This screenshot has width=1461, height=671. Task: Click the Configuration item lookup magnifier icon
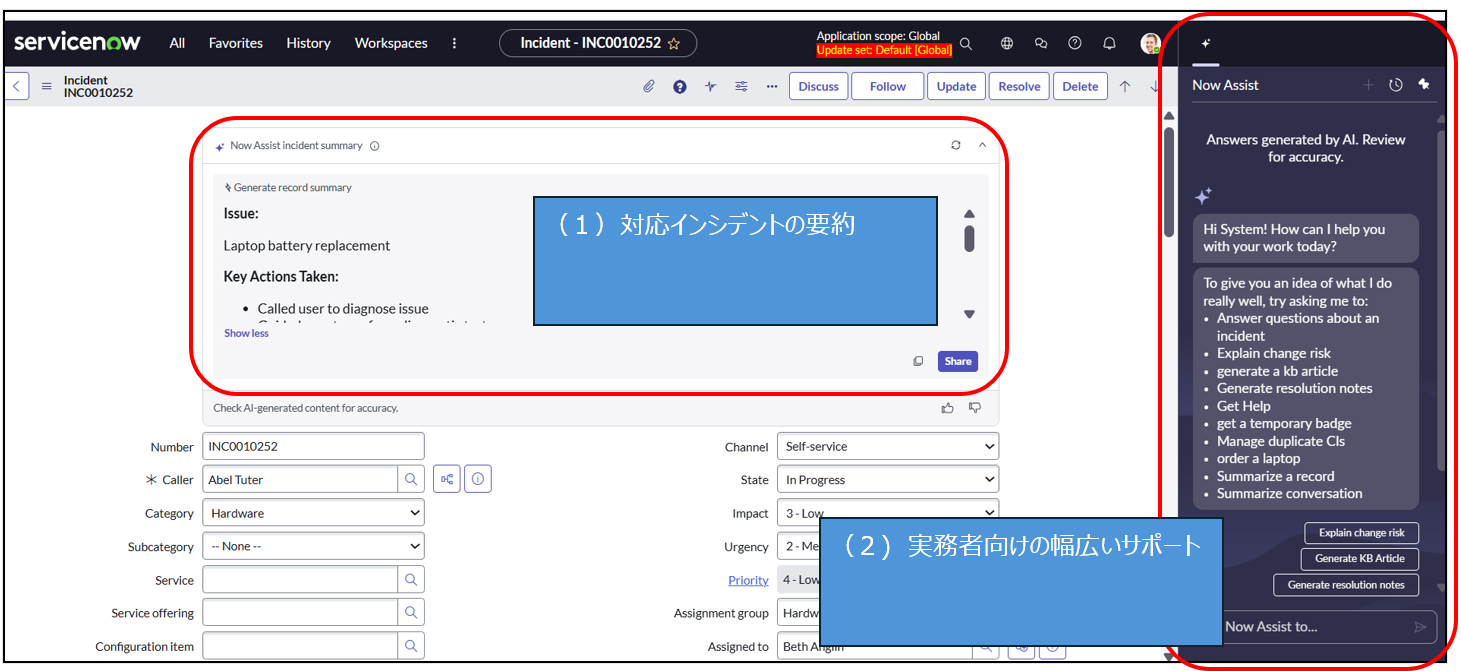click(x=411, y=646)
